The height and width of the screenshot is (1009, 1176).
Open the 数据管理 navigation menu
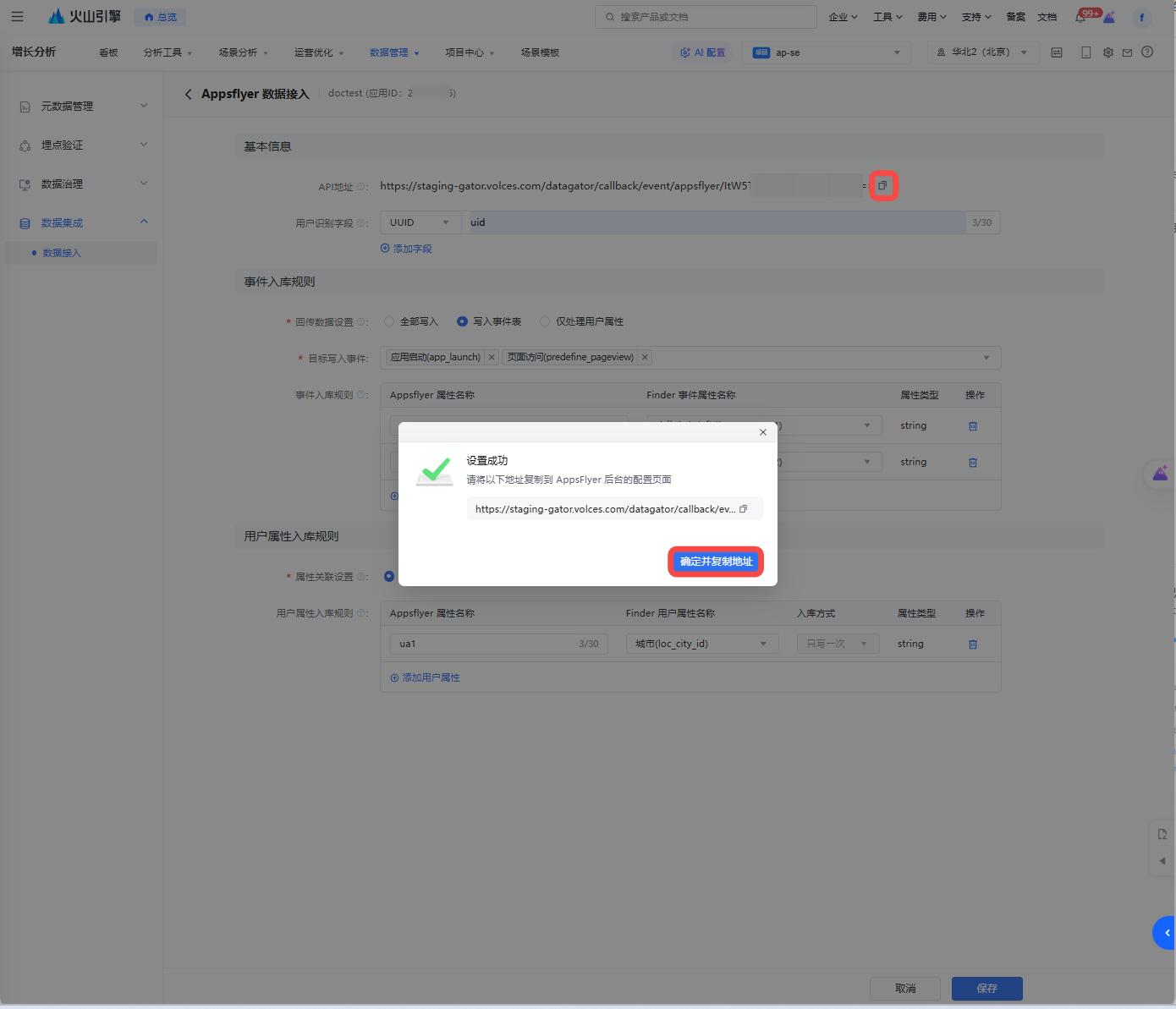tap(394, 52)
